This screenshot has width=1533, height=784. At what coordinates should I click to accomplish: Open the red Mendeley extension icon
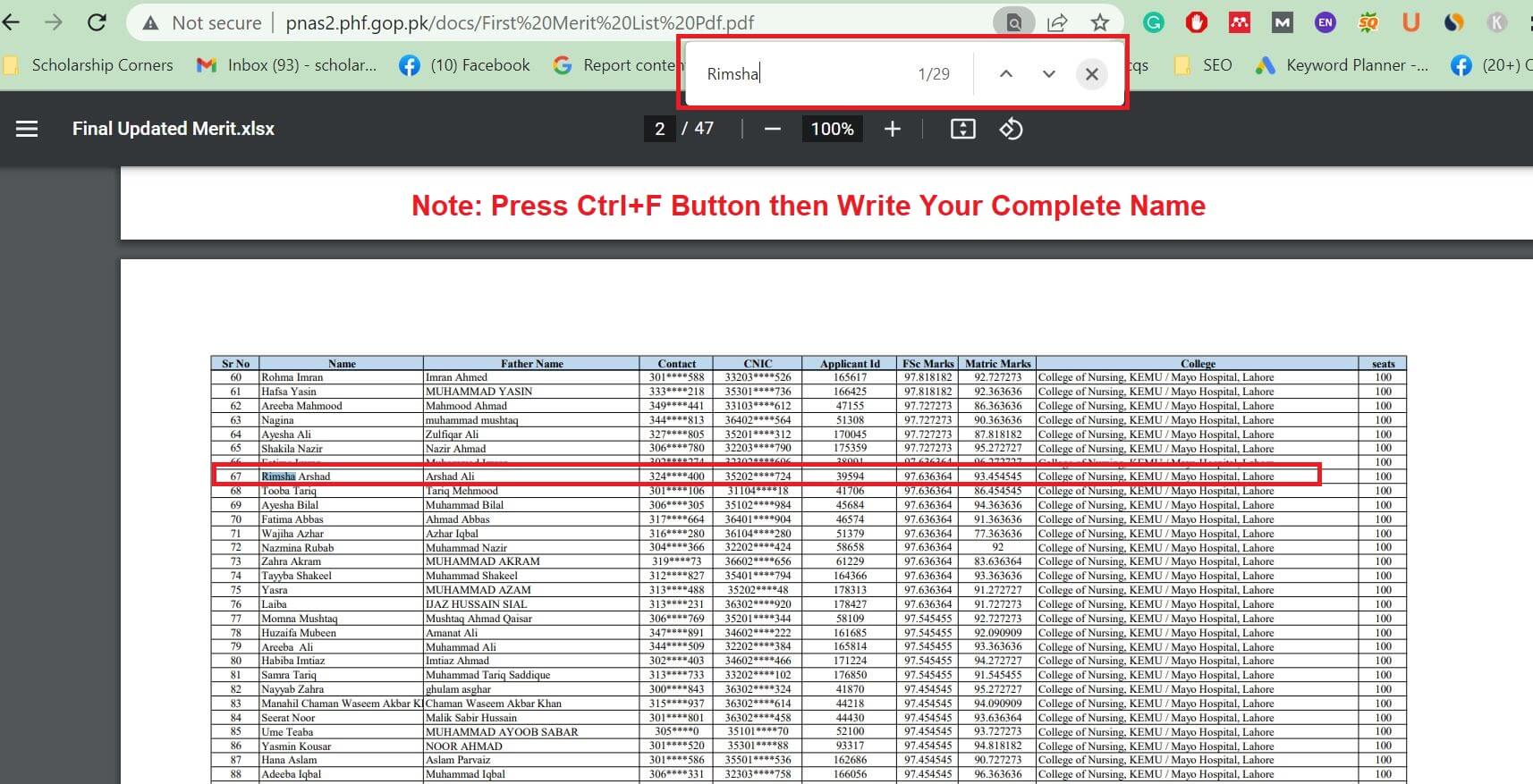1240,23
